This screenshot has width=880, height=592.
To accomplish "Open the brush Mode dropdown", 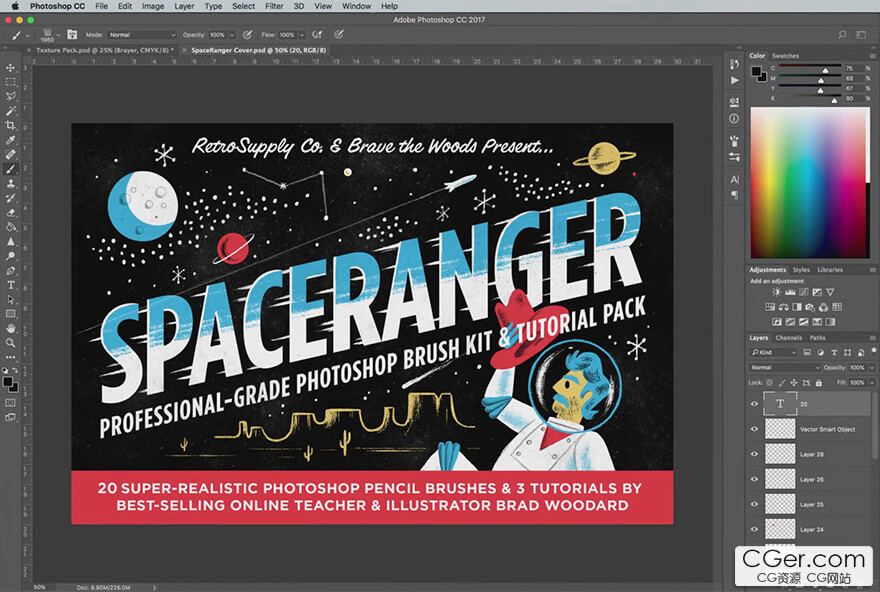I will click(x=142, y=35).
